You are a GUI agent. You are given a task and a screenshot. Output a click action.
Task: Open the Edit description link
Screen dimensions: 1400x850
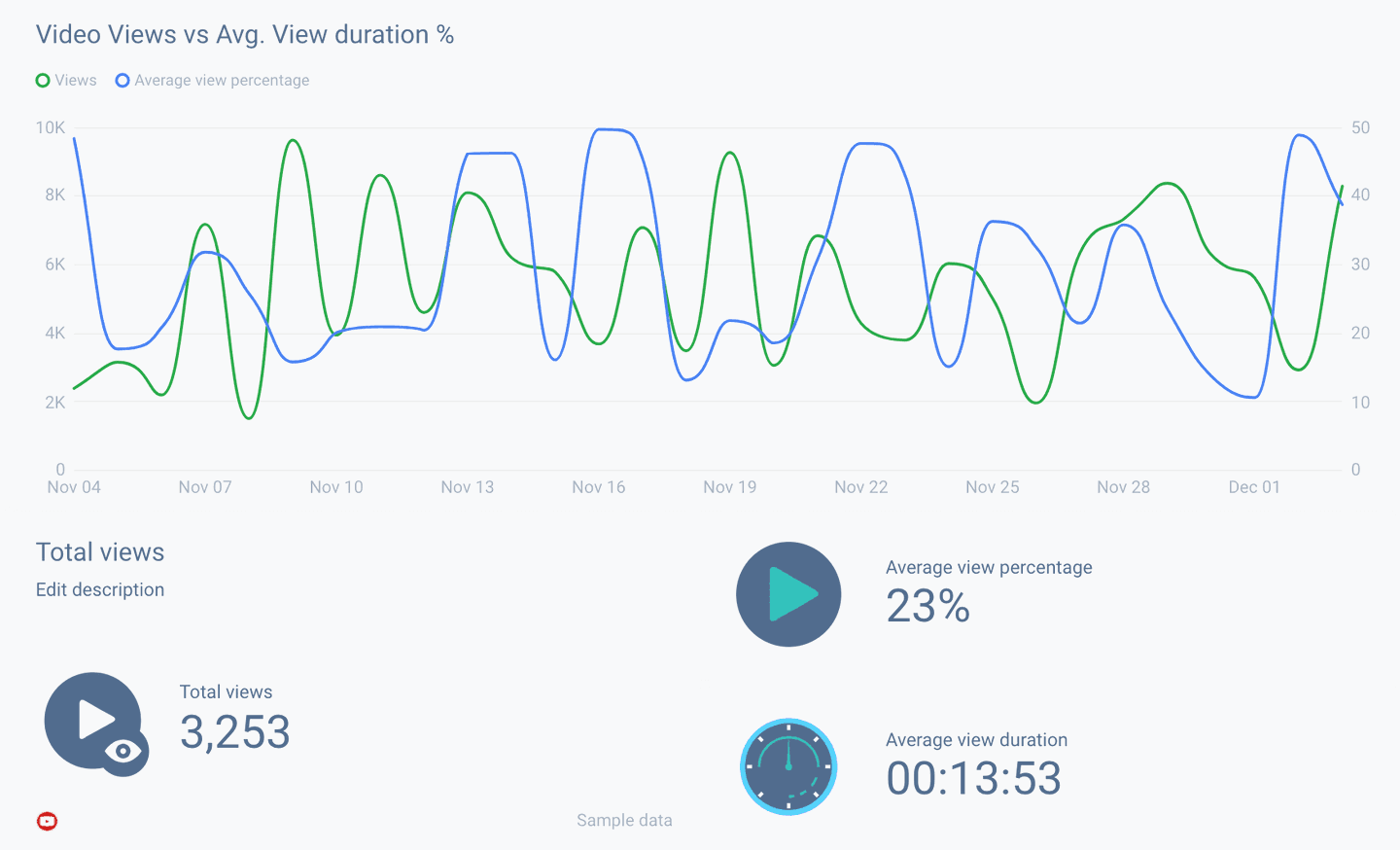pyautogui.click(x=99, y=589)
